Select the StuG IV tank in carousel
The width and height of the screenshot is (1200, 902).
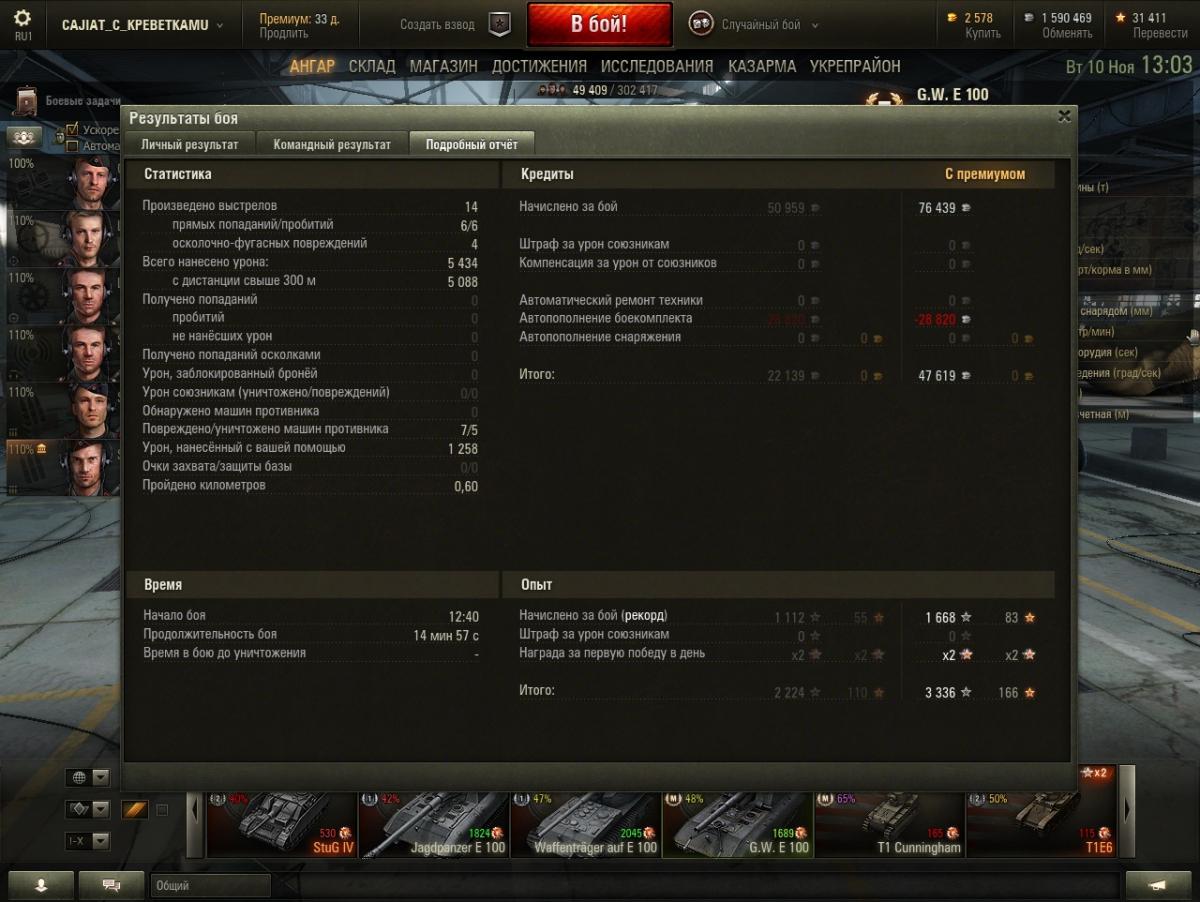[281, 823]
